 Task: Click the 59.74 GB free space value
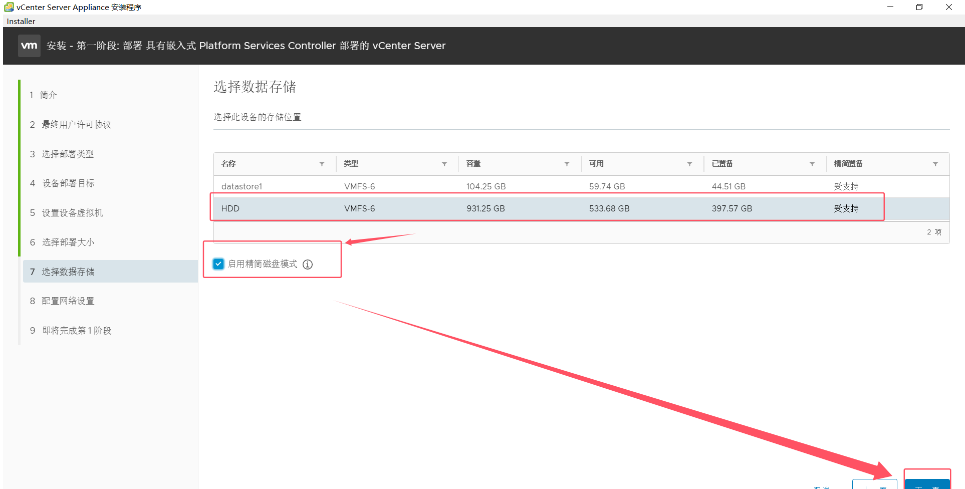point(607,186)
